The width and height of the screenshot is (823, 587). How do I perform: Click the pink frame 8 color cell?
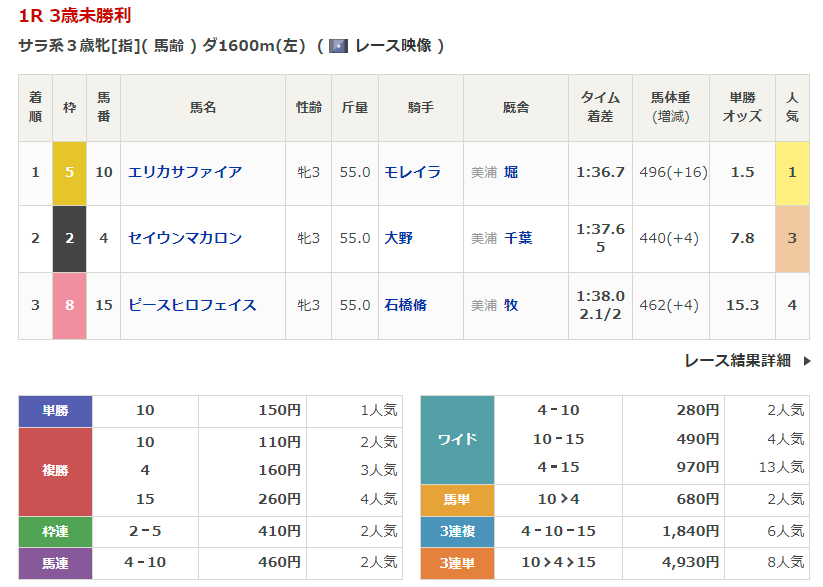point(69,305)
